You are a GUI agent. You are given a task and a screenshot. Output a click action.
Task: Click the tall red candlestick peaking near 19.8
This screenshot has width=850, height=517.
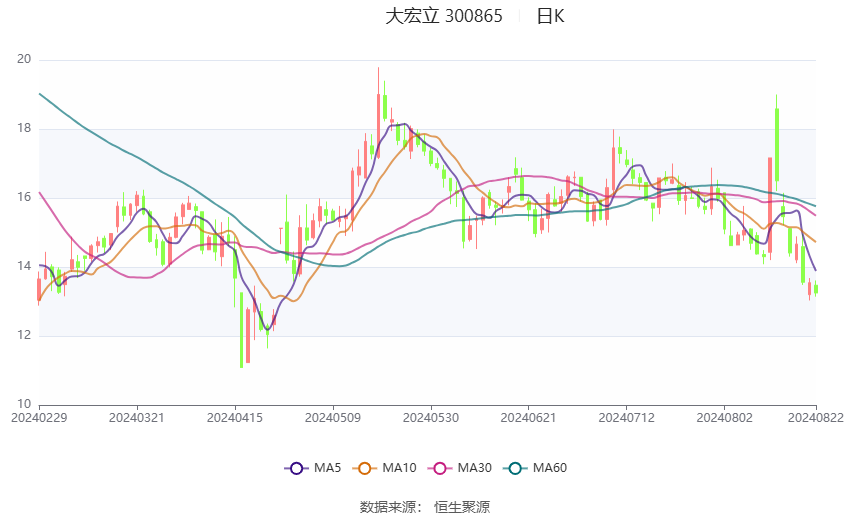click(x=378, y=113)
